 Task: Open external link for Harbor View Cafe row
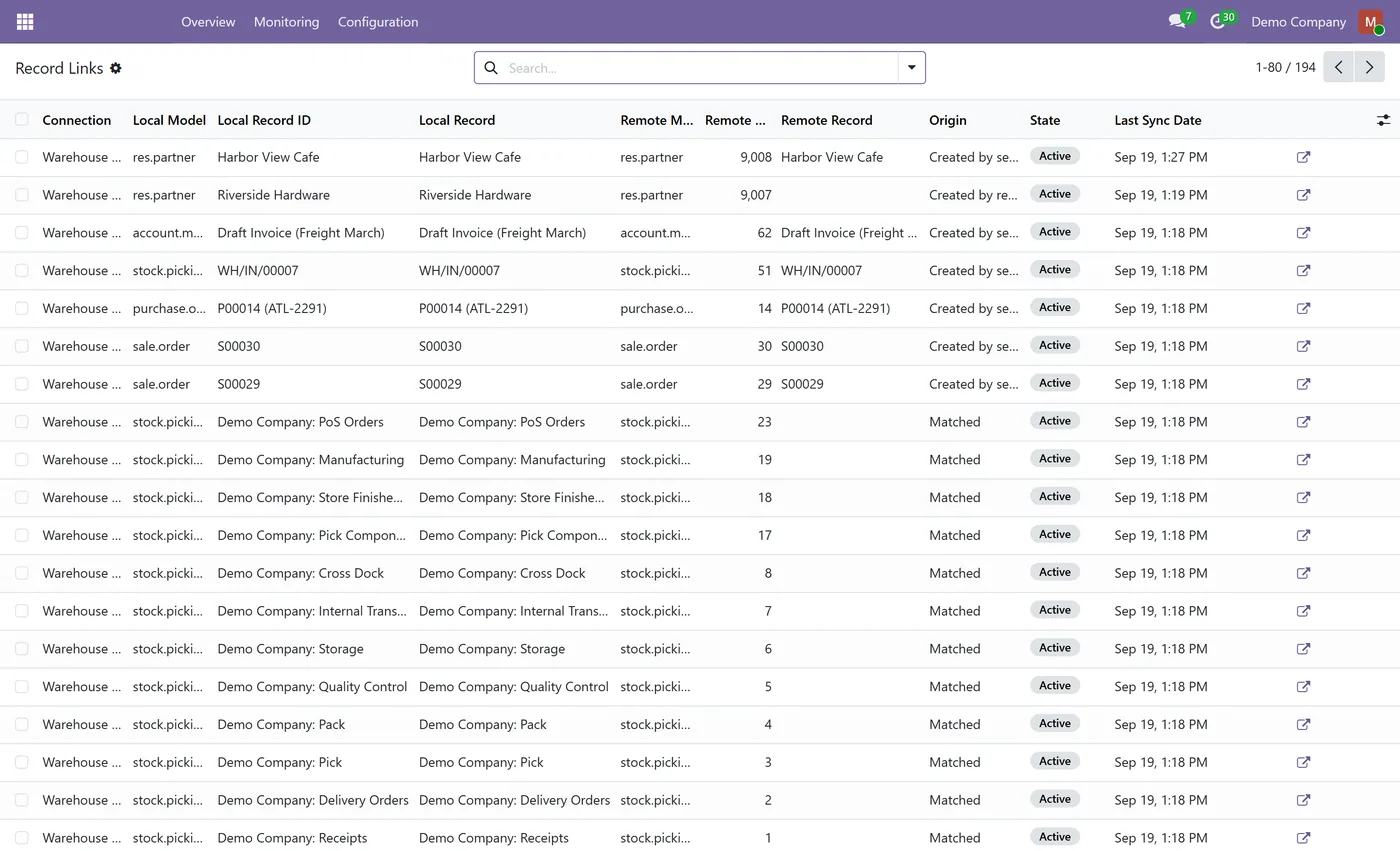(x=1303, y=157)
